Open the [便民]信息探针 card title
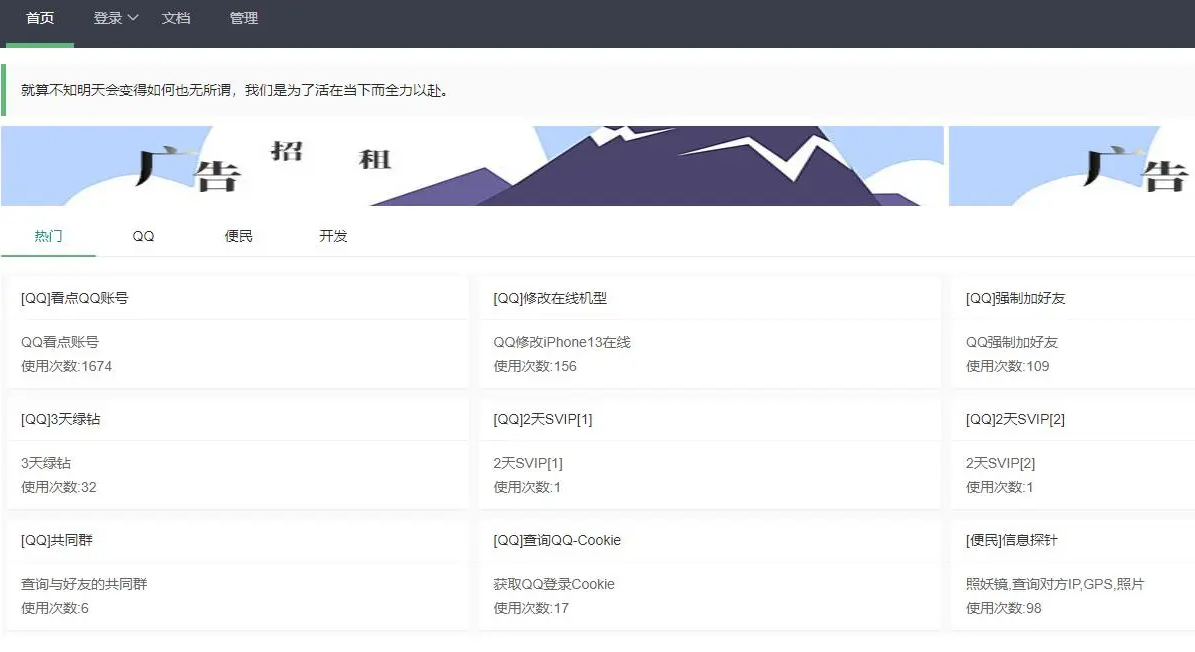The width and height of the screenshot is (1195, 652). [x=1011, y=541]
